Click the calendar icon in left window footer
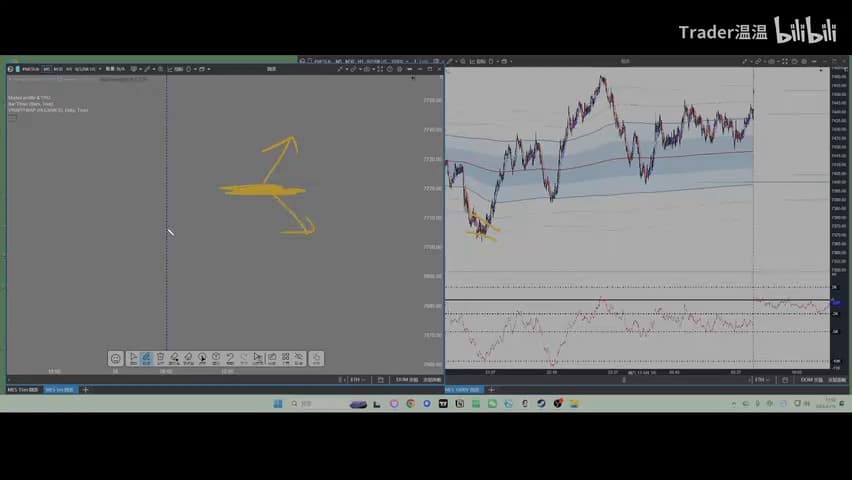 [380, 379]
